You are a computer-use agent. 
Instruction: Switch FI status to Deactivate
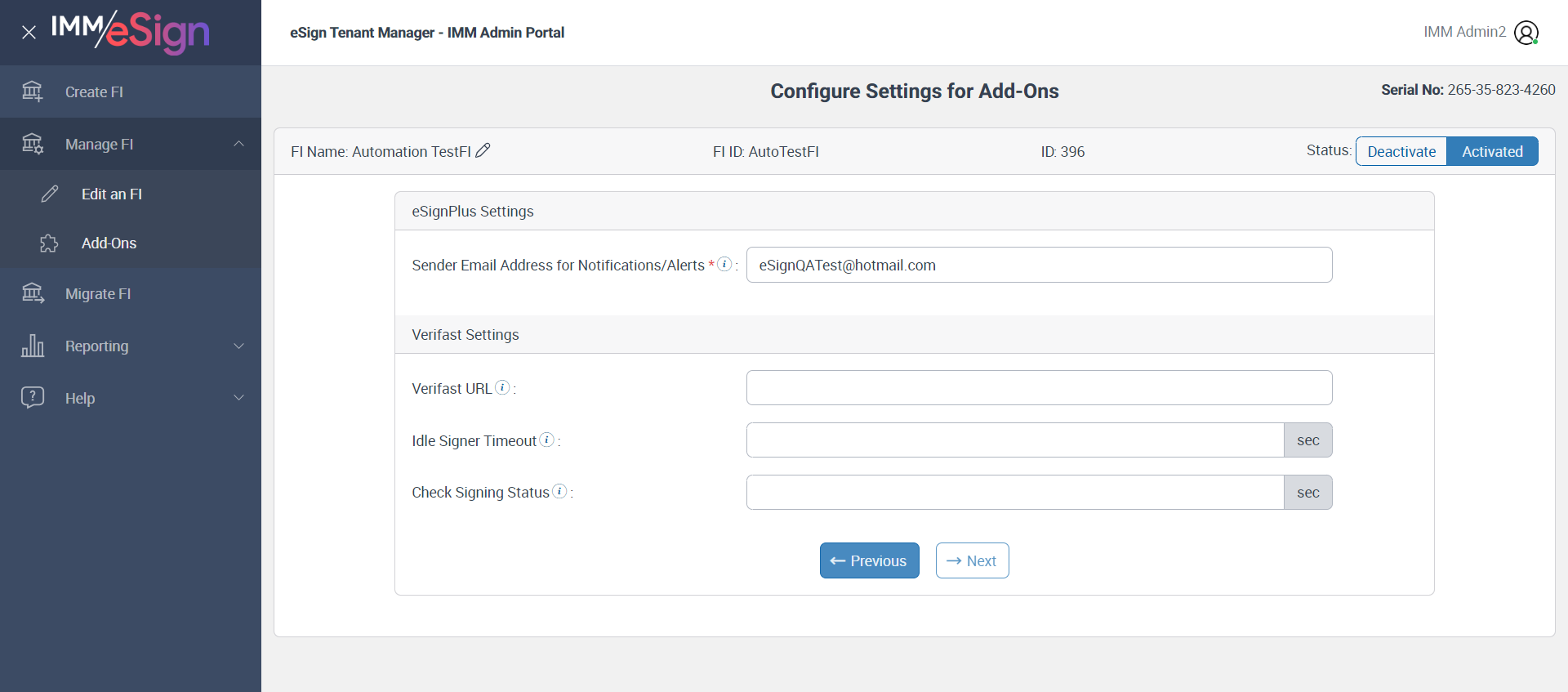1401,151
